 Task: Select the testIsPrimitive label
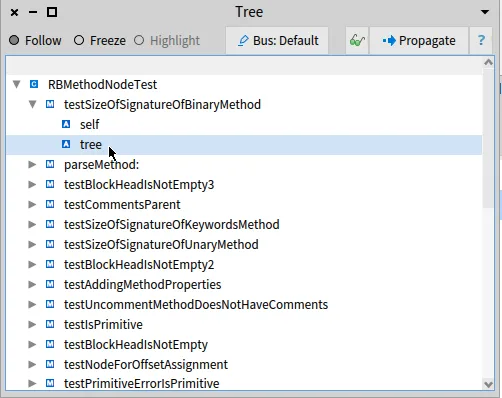pyautogui.click(x=103, y=324)
